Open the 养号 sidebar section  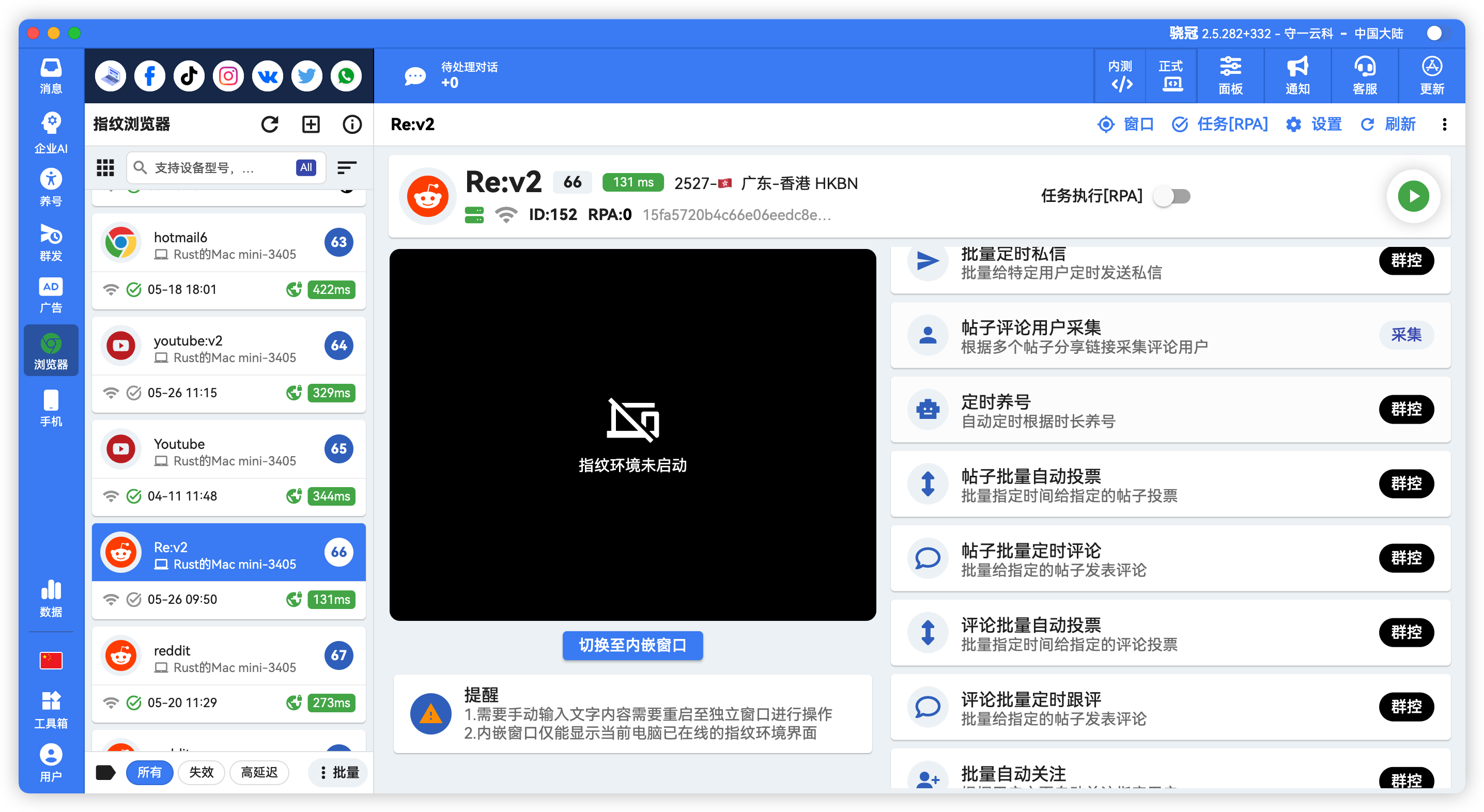(51, 188)
